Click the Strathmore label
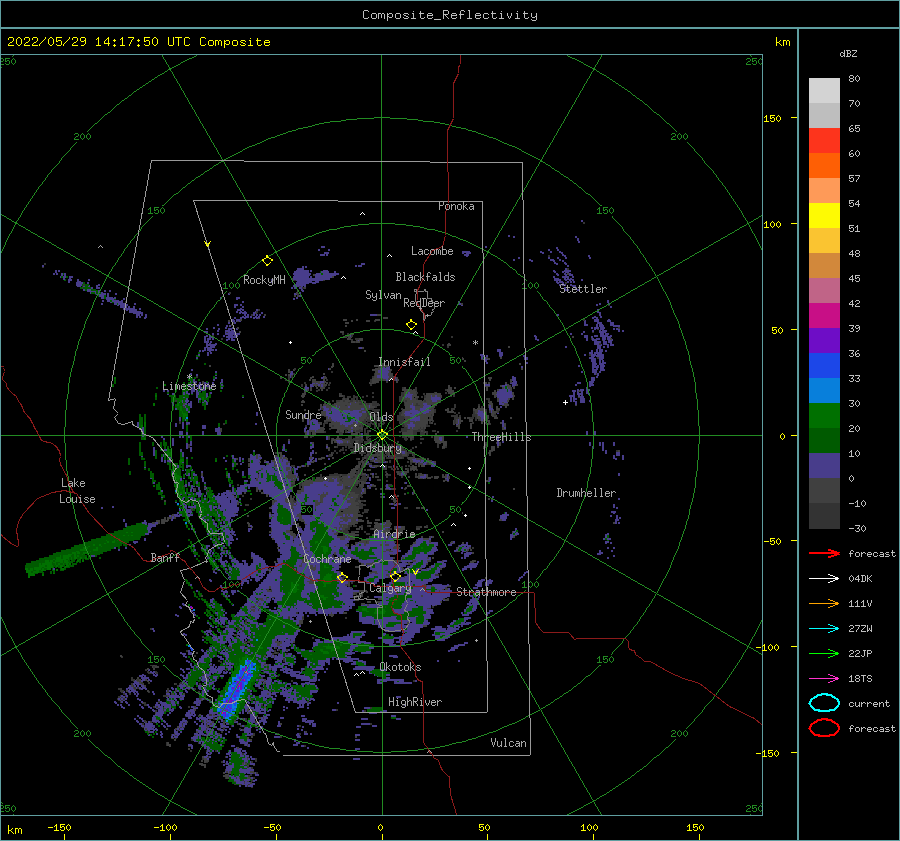This screenshot has height=841, width=900. (x=486, y=592)
